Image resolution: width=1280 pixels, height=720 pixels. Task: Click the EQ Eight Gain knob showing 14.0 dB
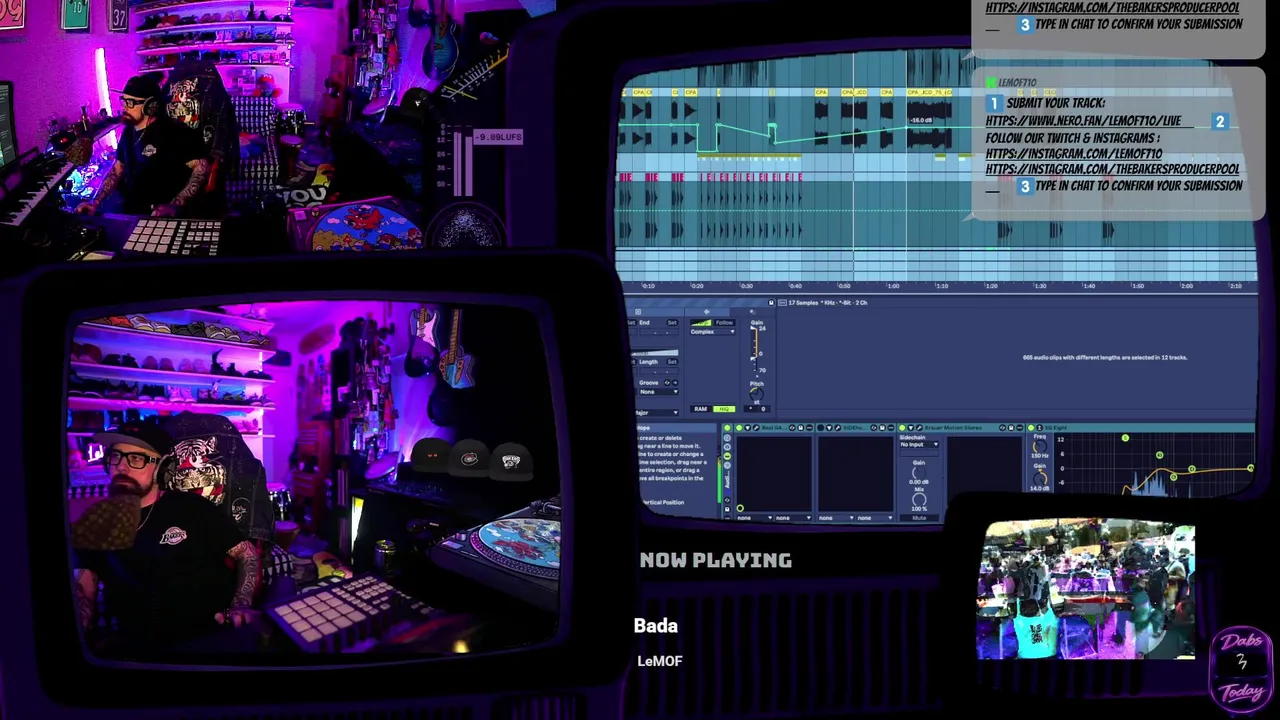click(1039, 478)
